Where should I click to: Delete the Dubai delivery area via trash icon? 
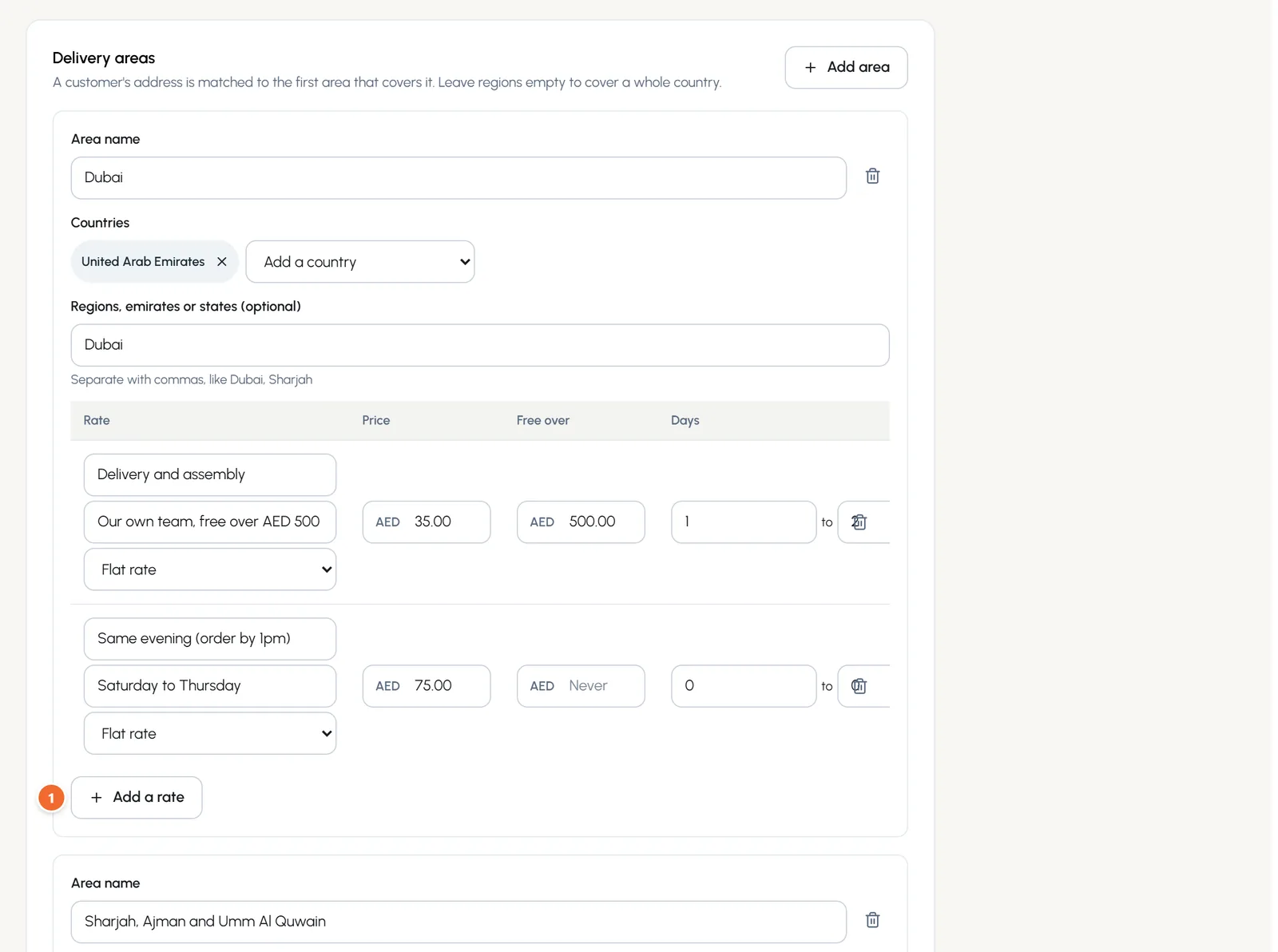coord(872,177)
